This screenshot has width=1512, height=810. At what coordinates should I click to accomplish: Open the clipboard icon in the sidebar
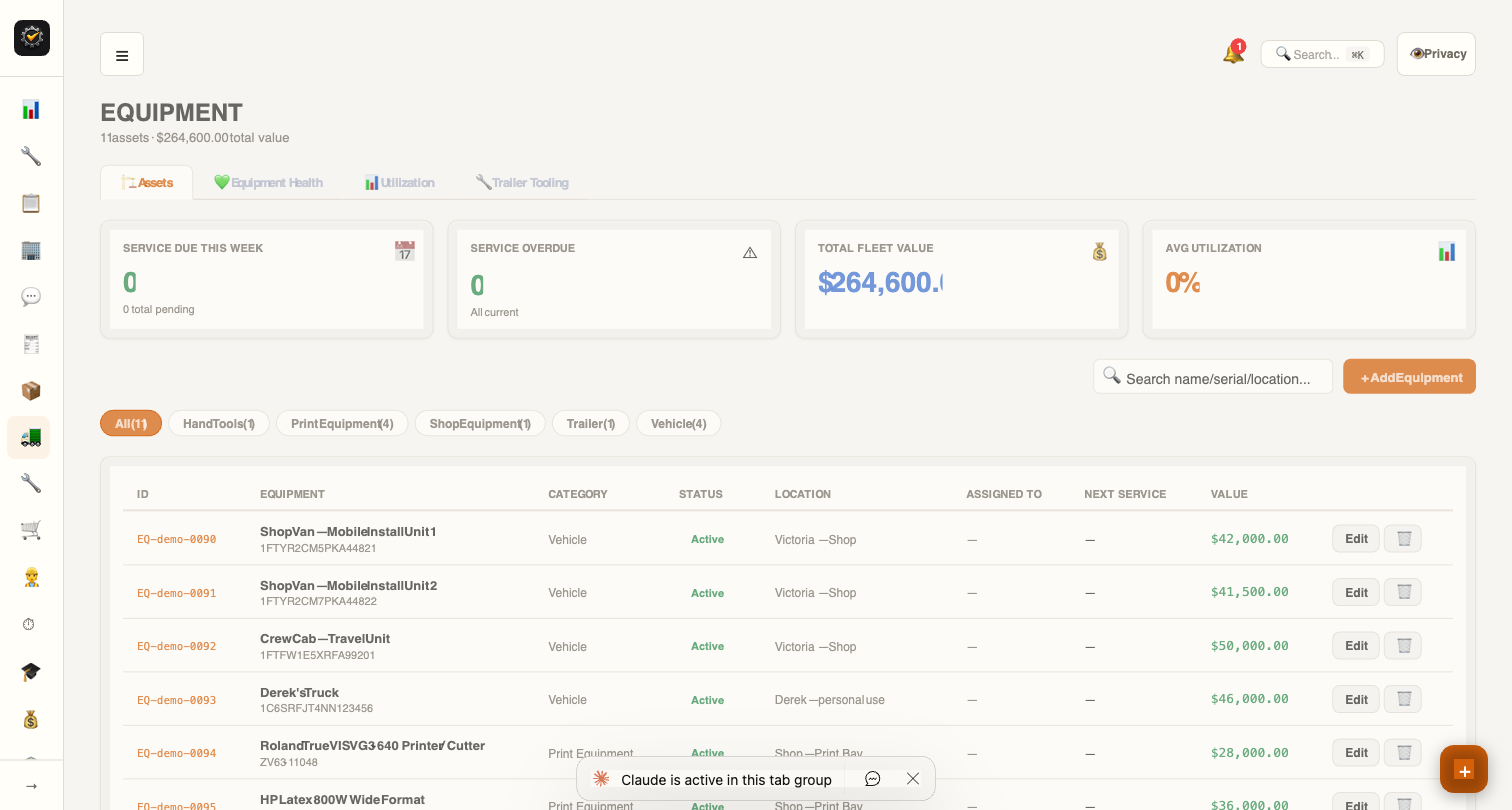pos(31,203)
